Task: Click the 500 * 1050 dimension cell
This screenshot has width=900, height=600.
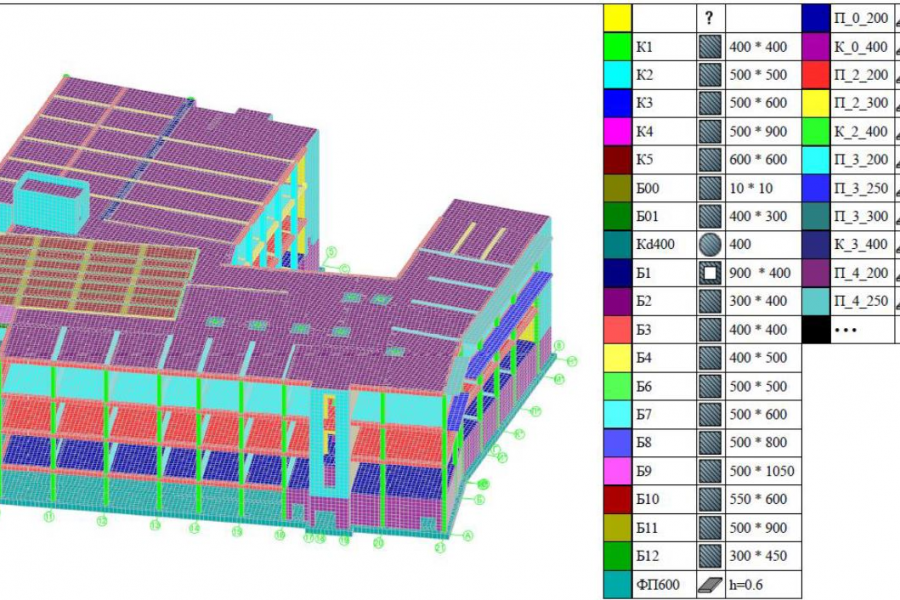Action: (x=762, y=471)
